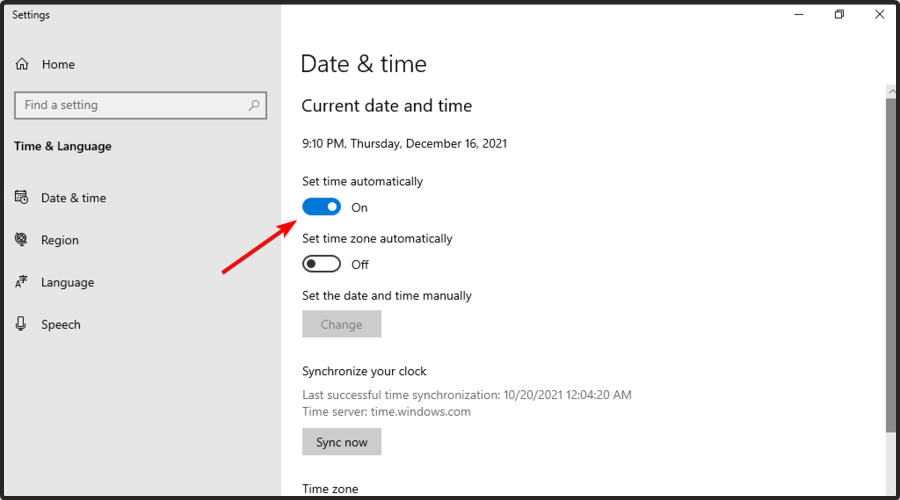This screenshot has width=900, height=500.
Task: Click the Language character icon
Action: [21, 281]
